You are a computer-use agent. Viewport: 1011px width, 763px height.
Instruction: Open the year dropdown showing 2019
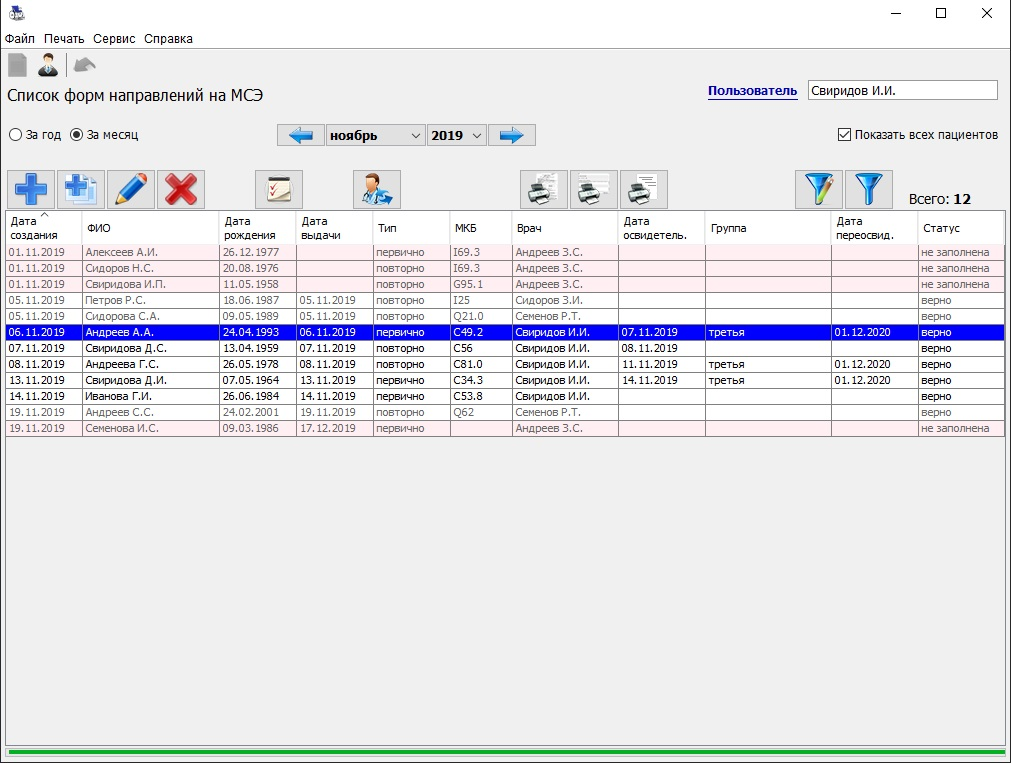click(x=456, y=135)
